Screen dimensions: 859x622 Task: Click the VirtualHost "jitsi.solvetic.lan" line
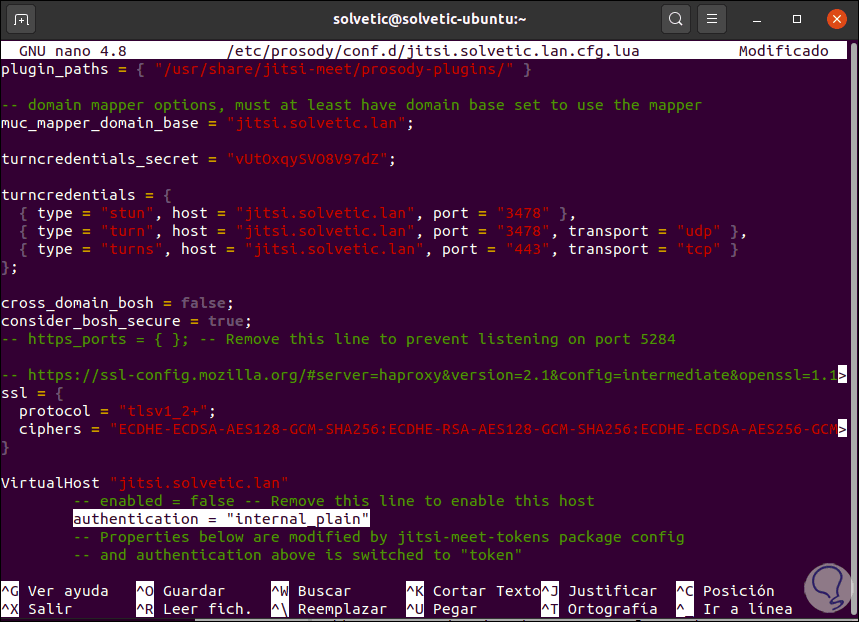tap(145, 483)
